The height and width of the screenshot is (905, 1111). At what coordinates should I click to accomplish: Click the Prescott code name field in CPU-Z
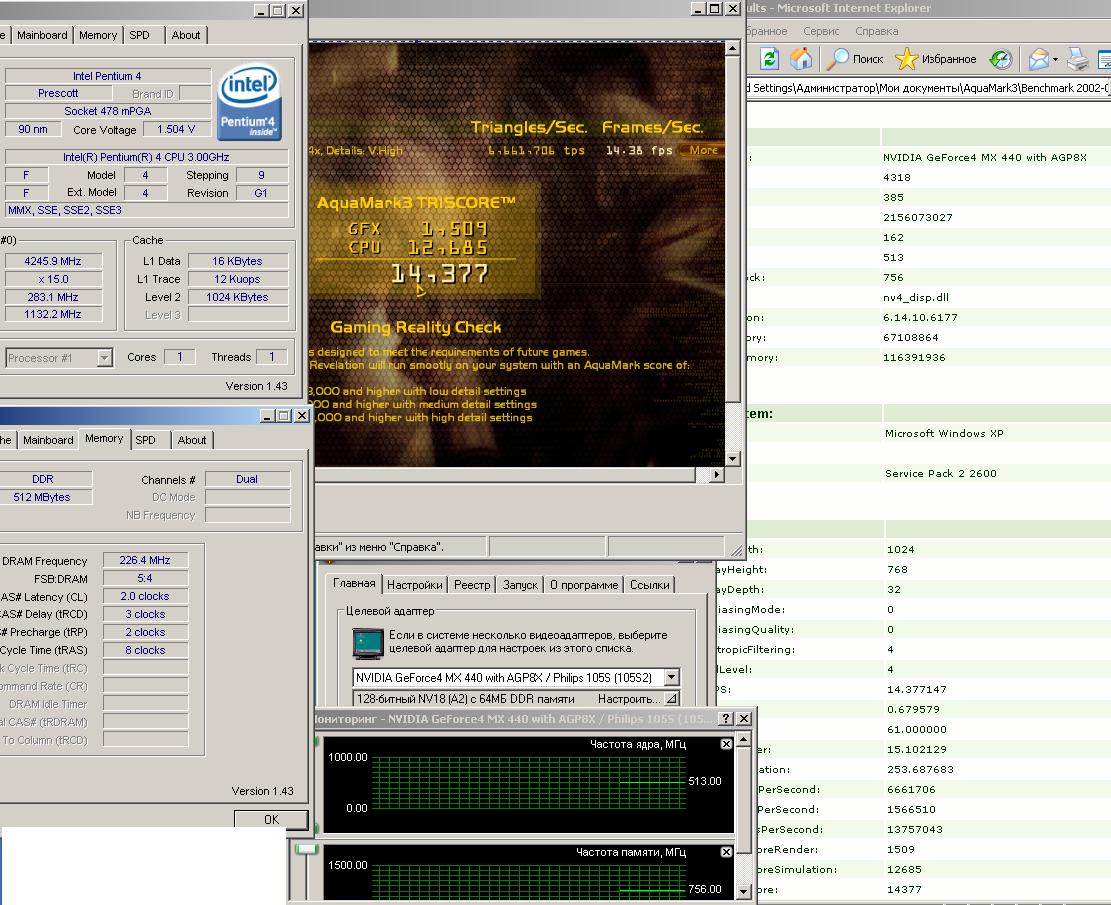58,93
